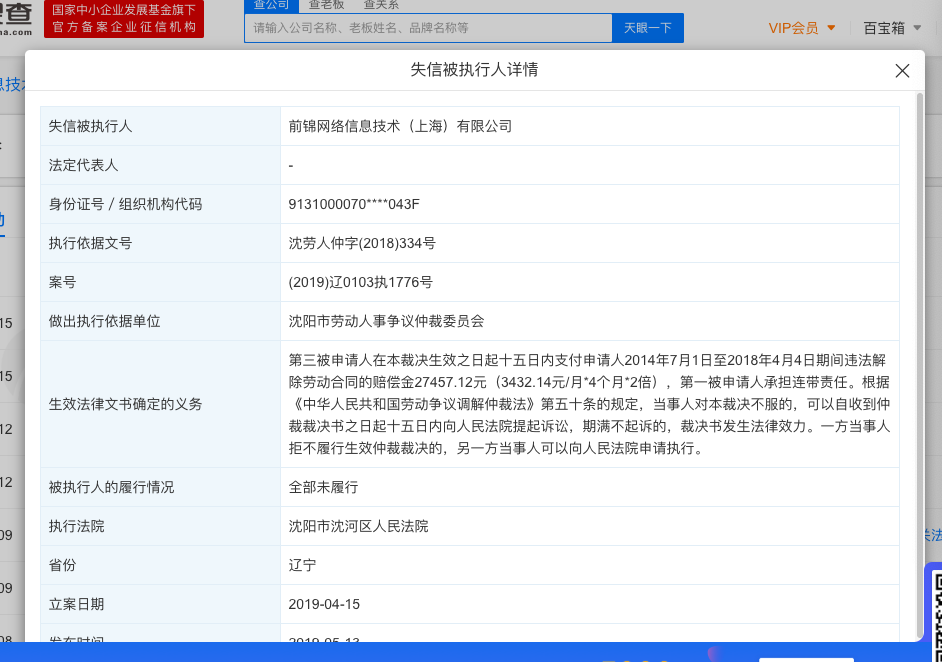Viewport: 942px width, 662px height.
Task: Click the red 官方备案企业征信机构 banner
Action: coord(124,19)
